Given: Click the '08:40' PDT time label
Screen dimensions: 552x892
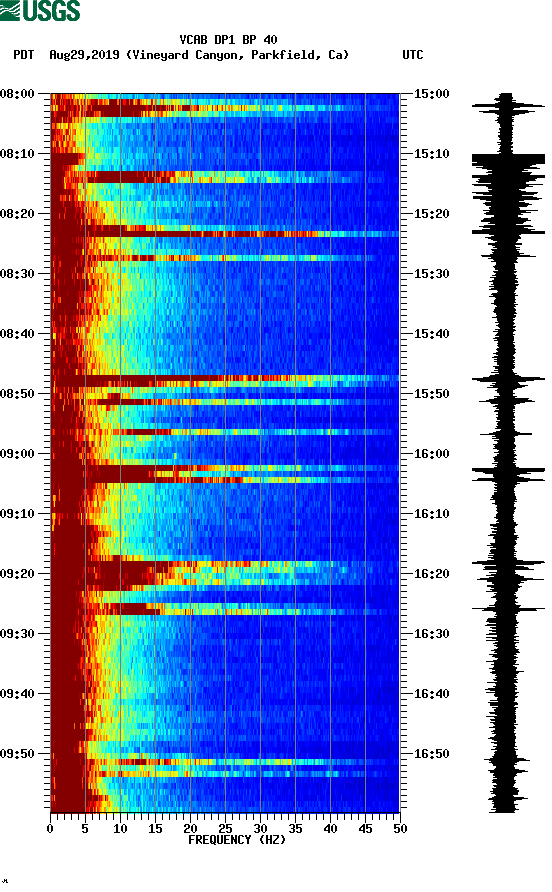Looking at the screenshot, I should (18, 334).
